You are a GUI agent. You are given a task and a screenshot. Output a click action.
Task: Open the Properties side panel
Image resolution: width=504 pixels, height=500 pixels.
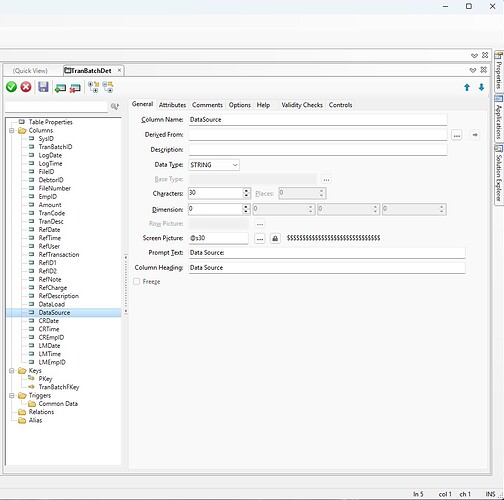[x=499, y=71]
